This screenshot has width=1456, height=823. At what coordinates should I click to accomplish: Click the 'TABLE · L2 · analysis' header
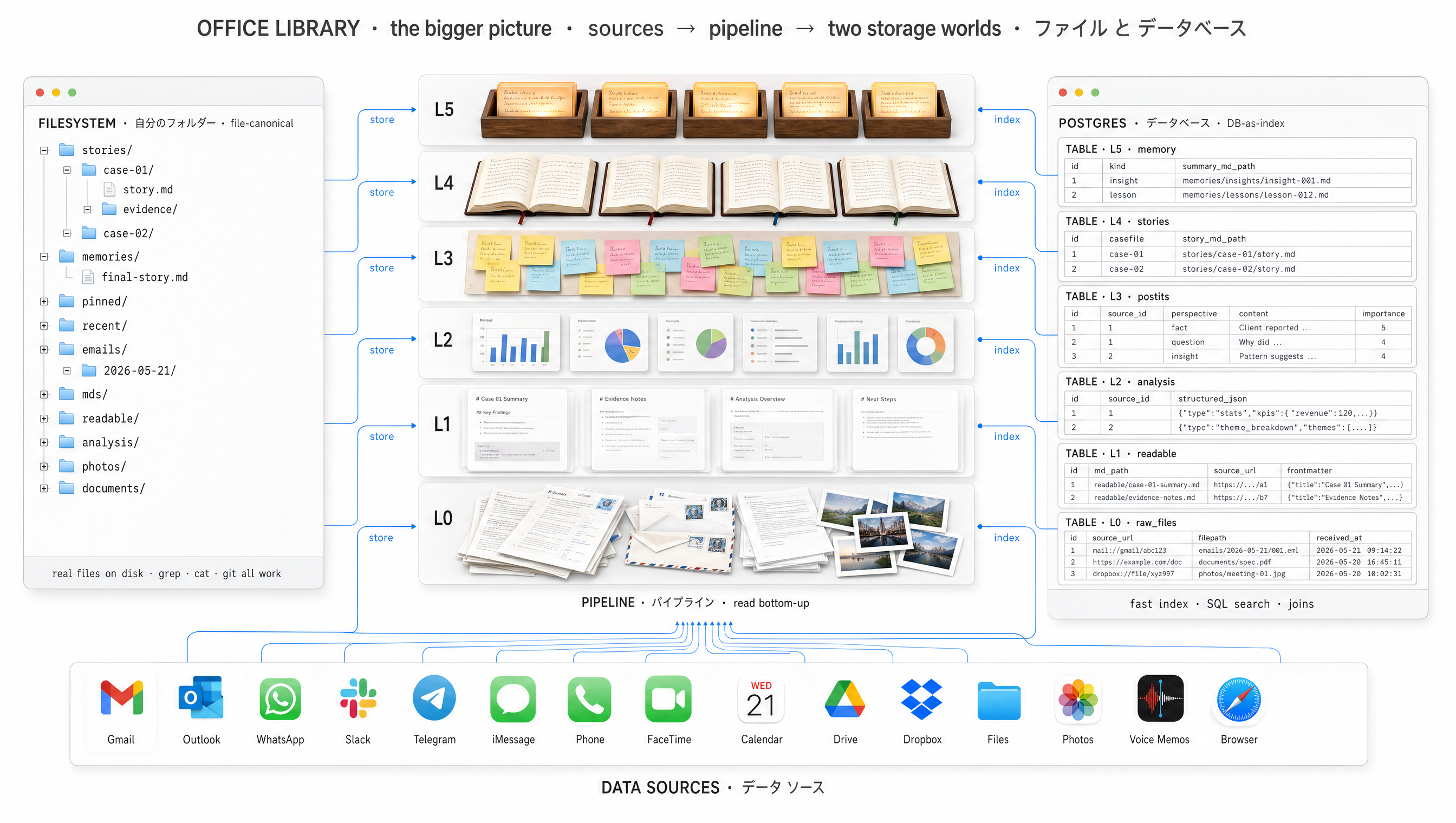tap(1120, 382)
